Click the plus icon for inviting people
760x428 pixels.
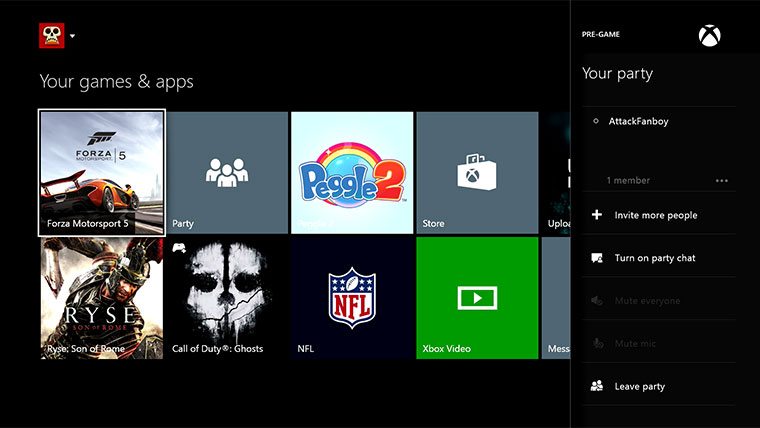pyautogui.click(x=597, y=215)
